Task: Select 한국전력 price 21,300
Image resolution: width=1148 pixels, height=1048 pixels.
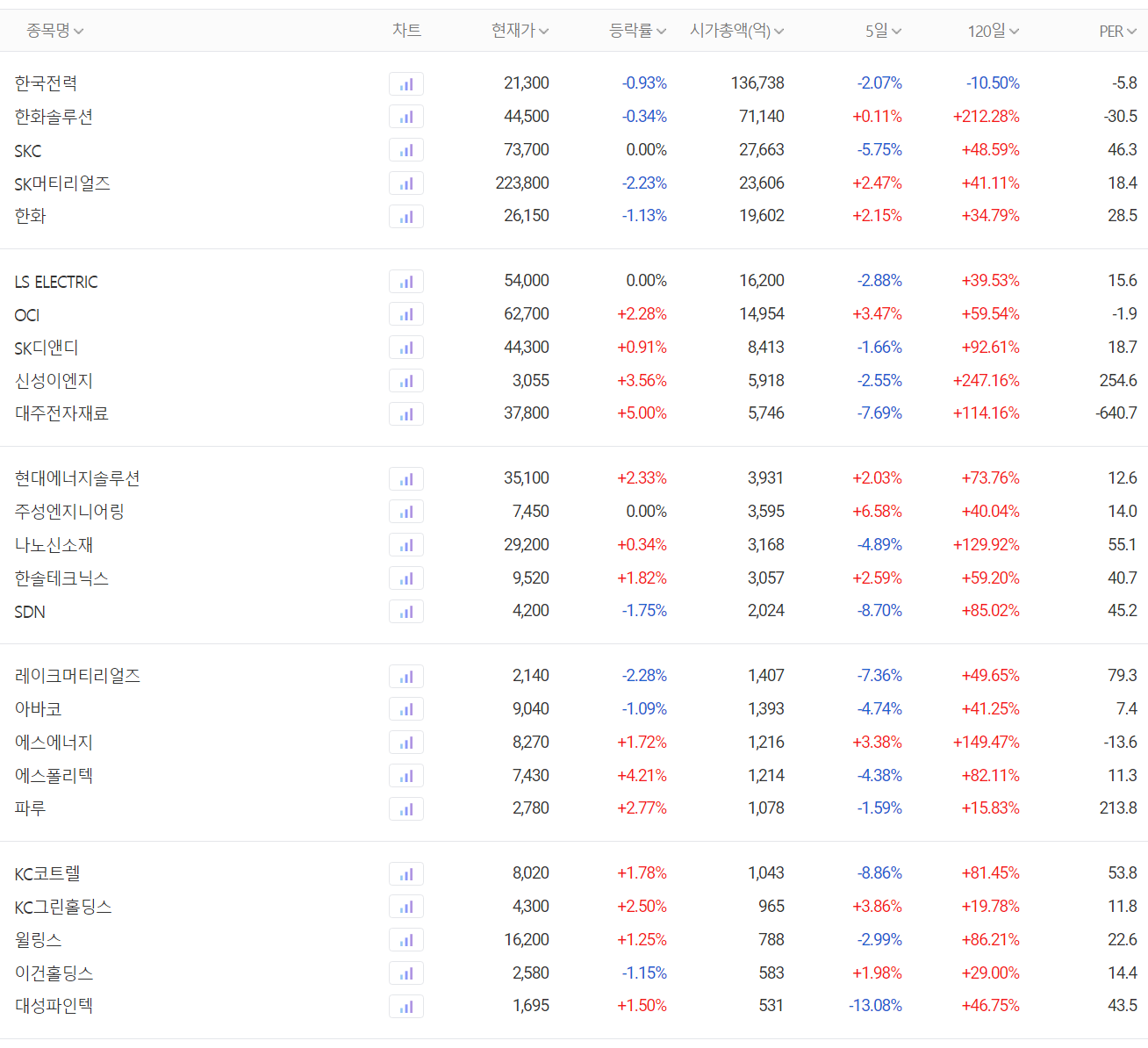Action: click(x=527, y=83)
